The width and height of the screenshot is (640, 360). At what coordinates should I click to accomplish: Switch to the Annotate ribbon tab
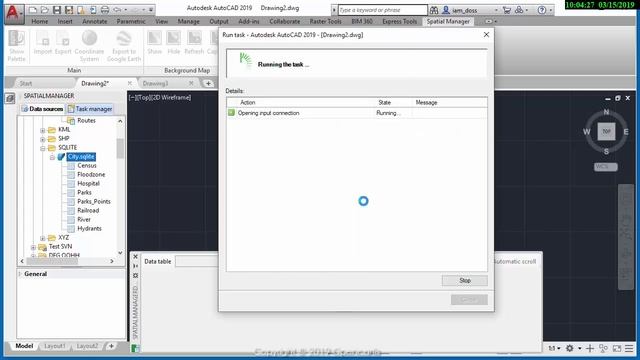(x=95, y=21)
